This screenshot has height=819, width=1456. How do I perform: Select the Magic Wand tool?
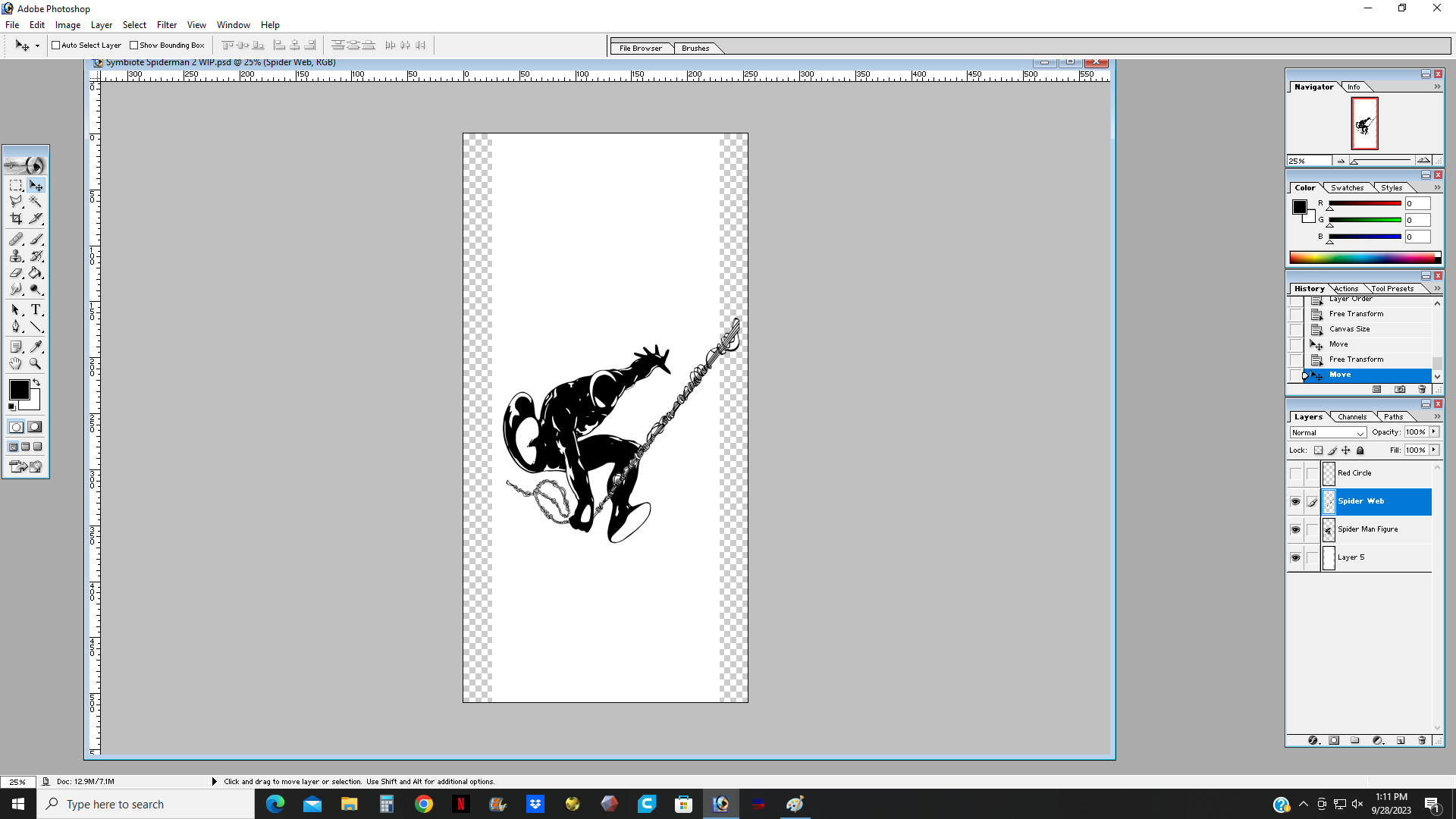tap(36, 202)
